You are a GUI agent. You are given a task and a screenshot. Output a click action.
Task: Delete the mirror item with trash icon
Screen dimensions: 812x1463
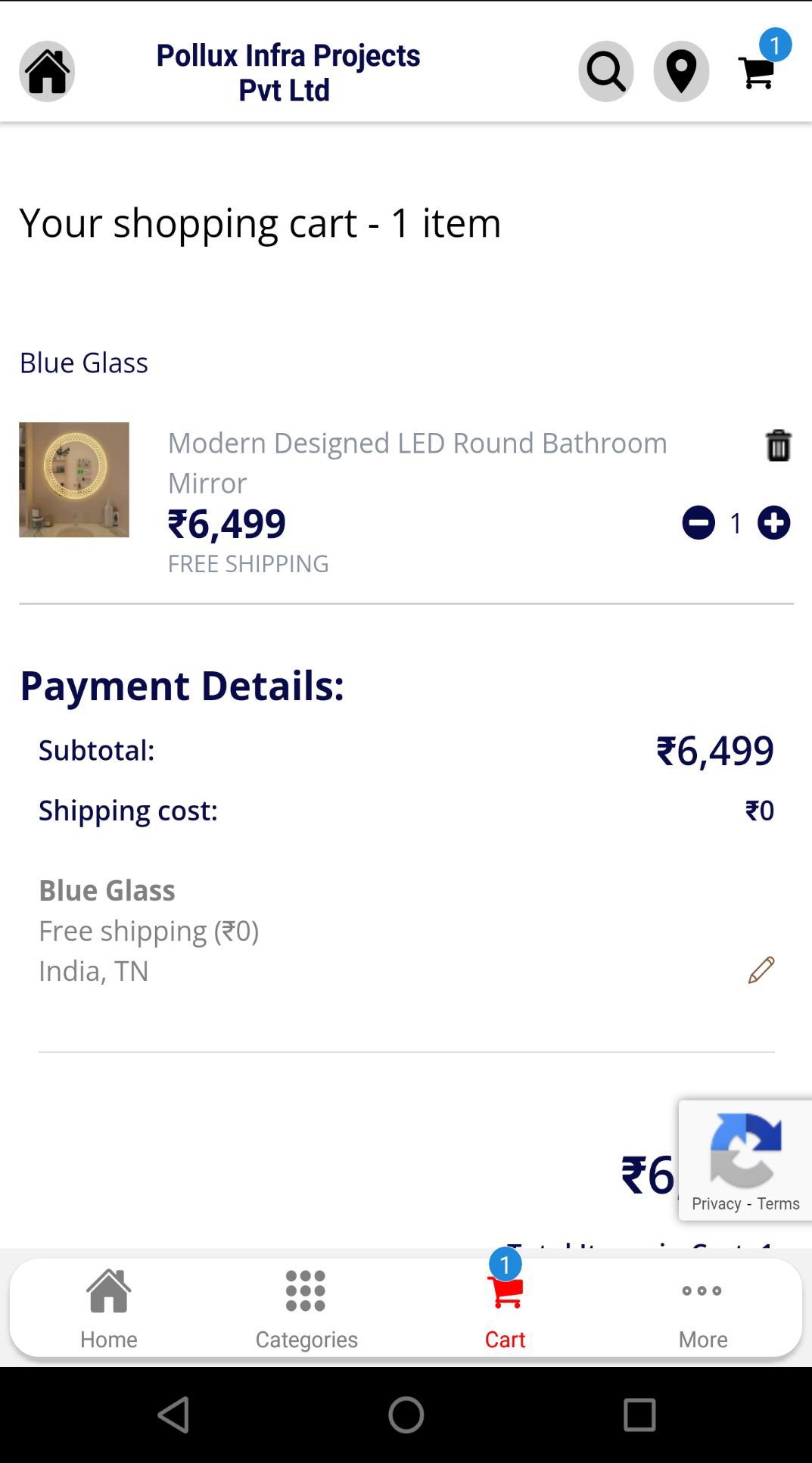point(778,445)
